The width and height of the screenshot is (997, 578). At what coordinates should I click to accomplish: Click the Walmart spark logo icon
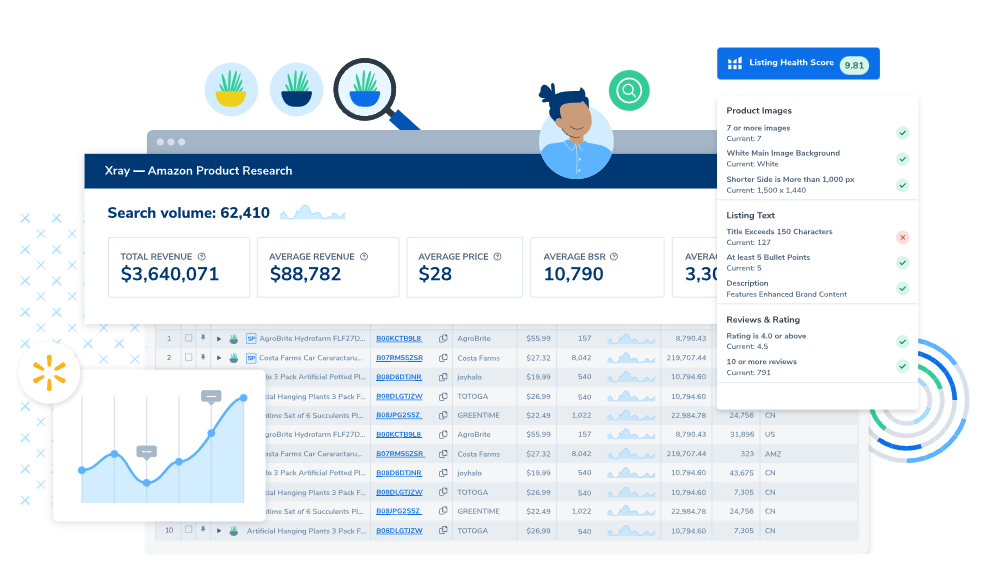pyautogui.click(x=49, y=373)
